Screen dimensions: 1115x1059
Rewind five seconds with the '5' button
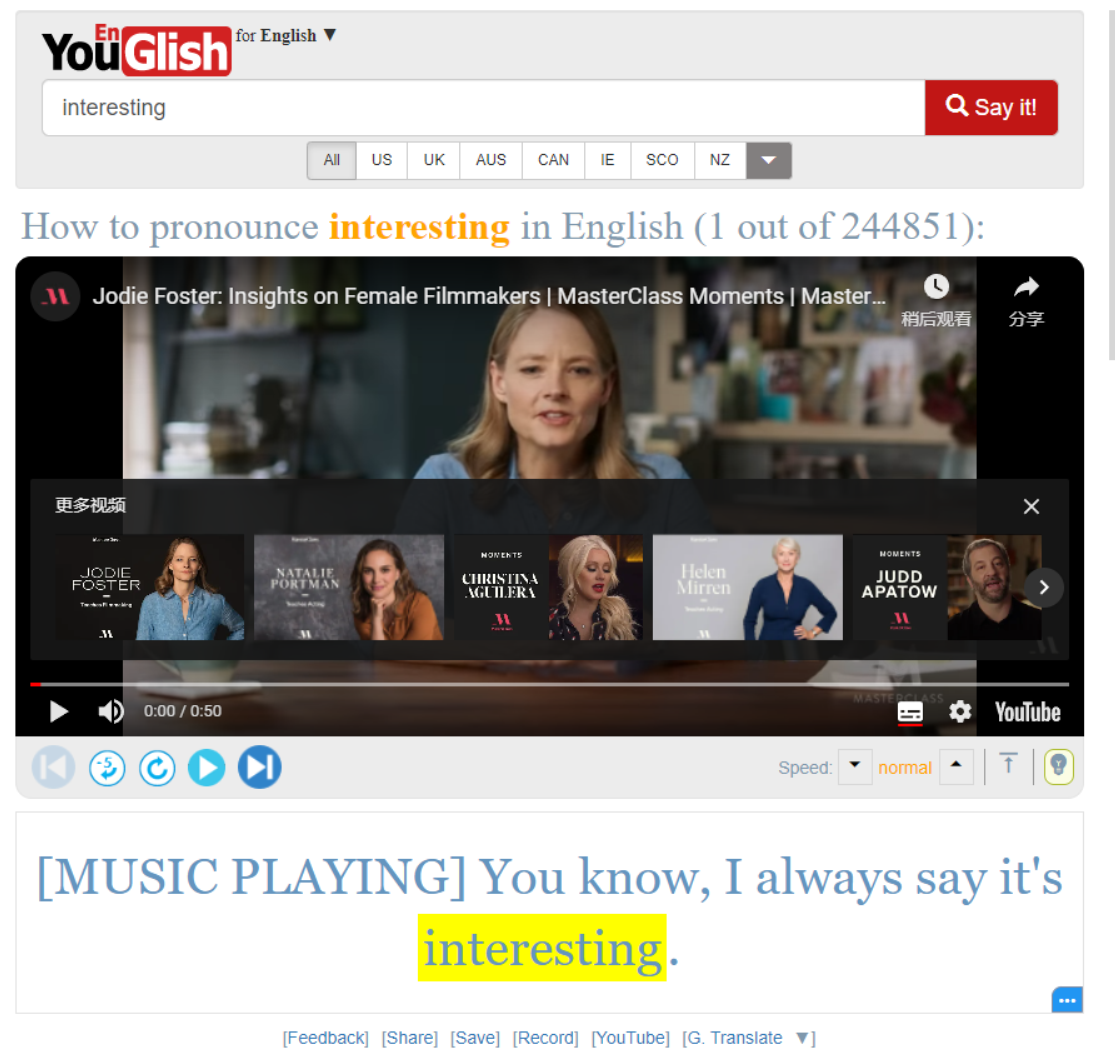(107, 768)
